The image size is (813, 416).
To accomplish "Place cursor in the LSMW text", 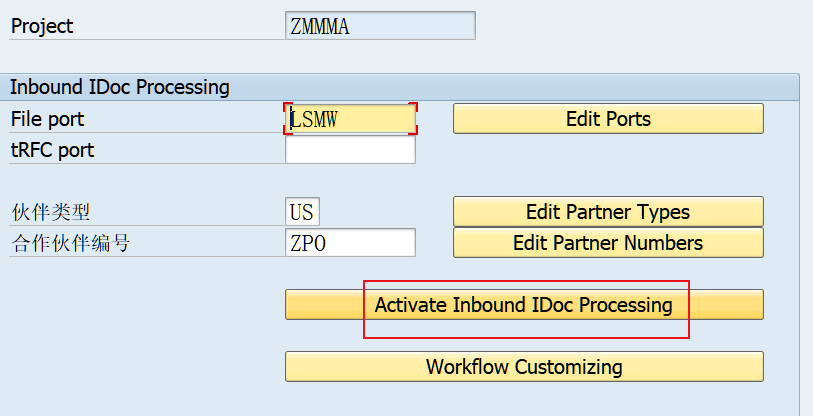I will 314,119.
